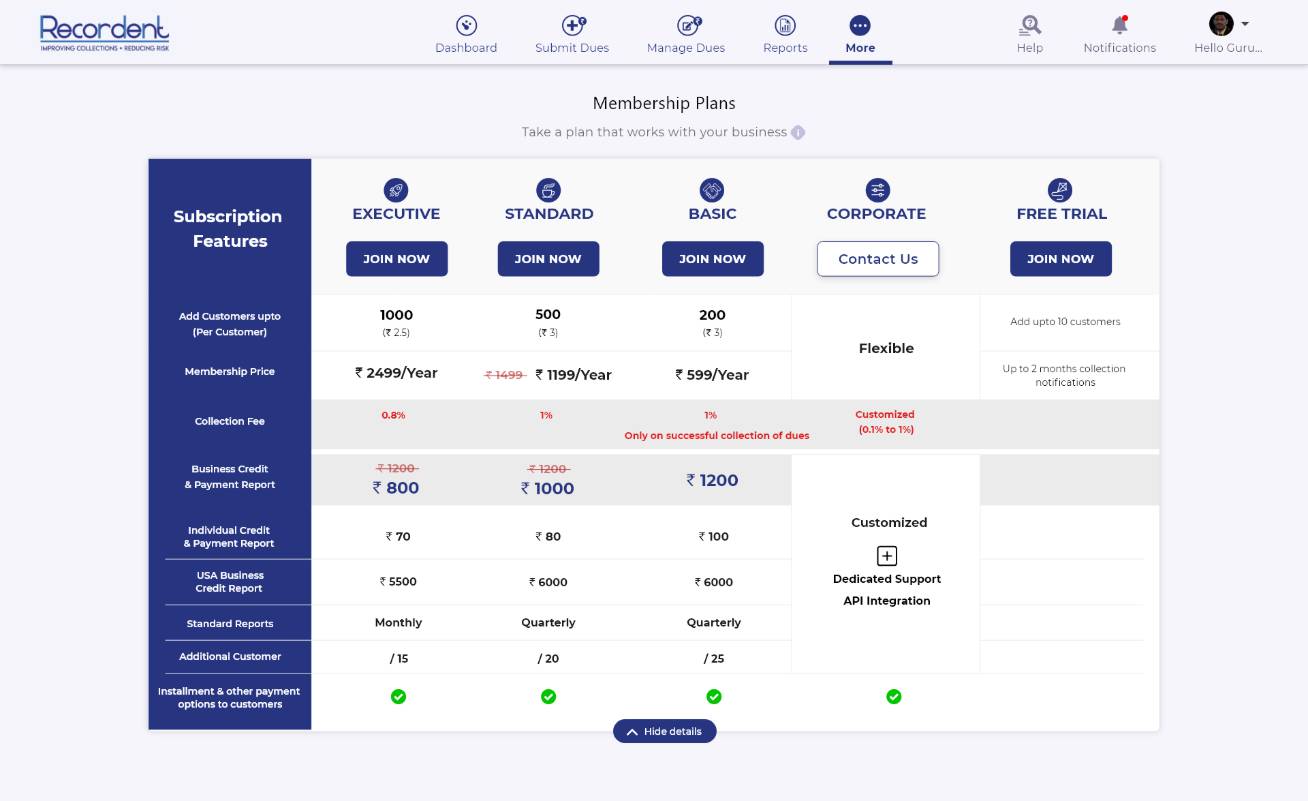Screen dimensions: 1308x801
Task: Click the EXECUTIVE plan rocket icon
Action: coord(396,190)
